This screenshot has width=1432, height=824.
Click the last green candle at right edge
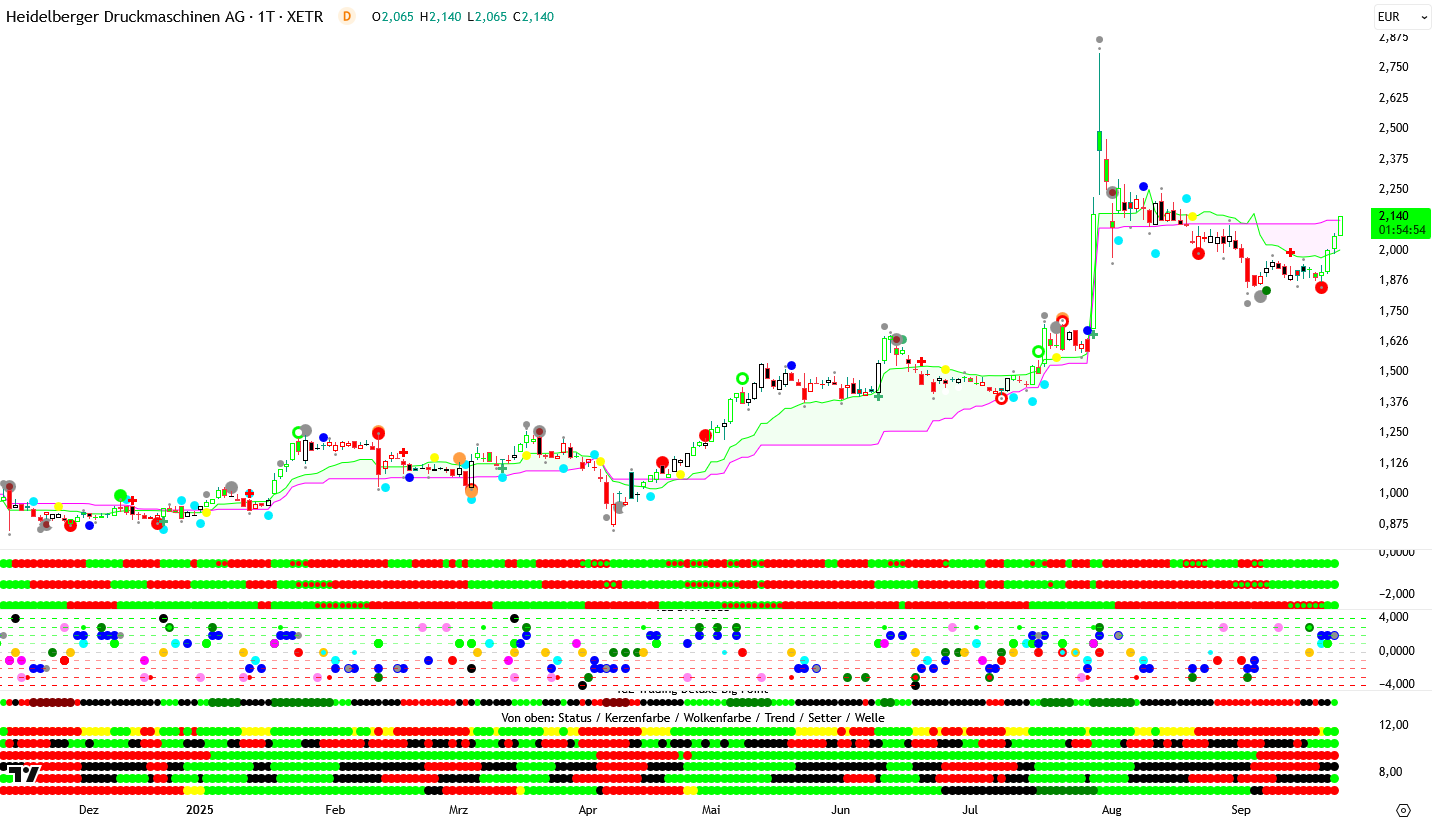coord(1340,225)
